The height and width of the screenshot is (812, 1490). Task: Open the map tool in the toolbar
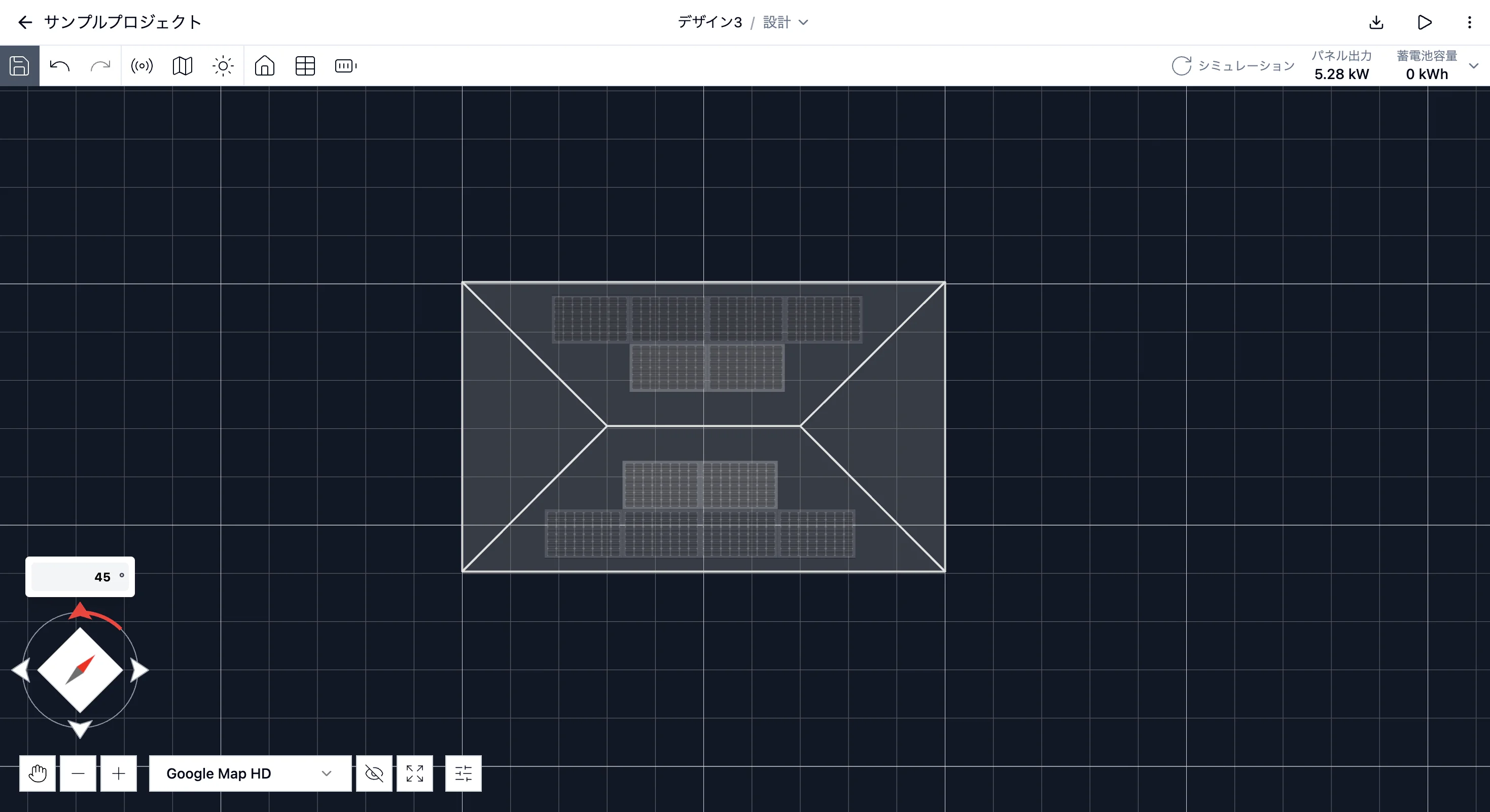pos(182,66)
